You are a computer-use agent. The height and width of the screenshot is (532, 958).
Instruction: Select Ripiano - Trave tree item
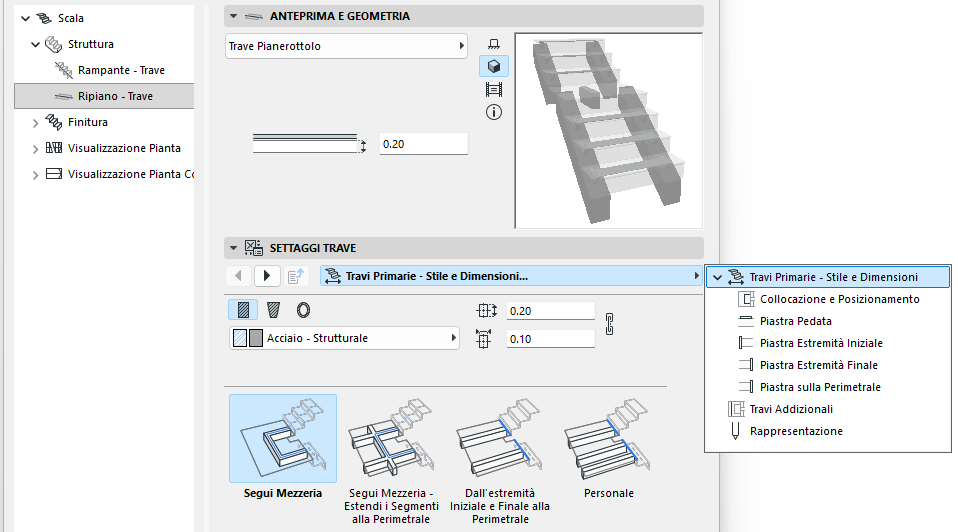point(104,96)
